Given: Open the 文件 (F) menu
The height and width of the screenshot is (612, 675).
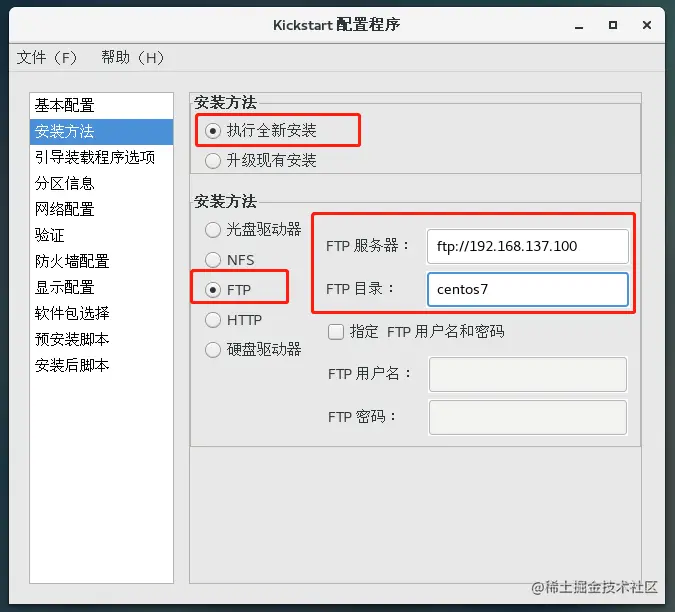Looking at the screenshot, I should [46, 57].
